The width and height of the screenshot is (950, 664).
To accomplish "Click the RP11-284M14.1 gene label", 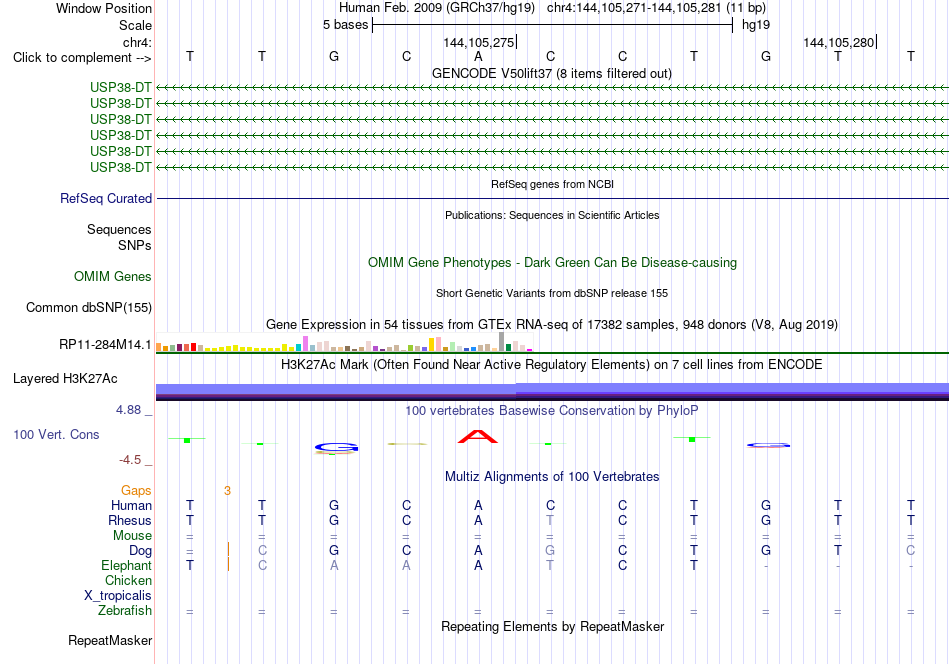I will [x=105, y=345].
